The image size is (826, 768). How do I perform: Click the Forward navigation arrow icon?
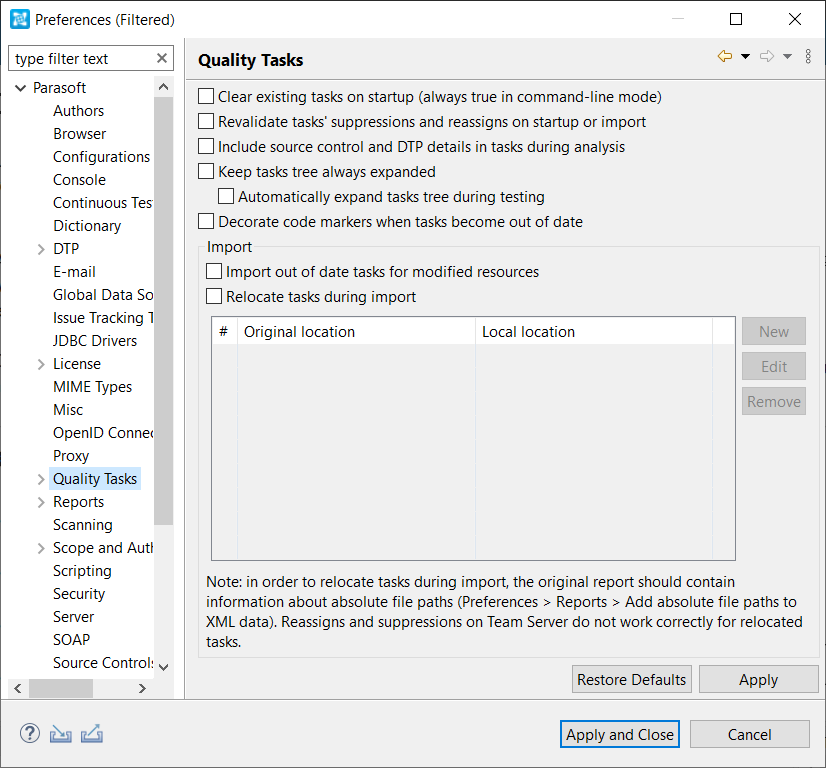point(767,56)
